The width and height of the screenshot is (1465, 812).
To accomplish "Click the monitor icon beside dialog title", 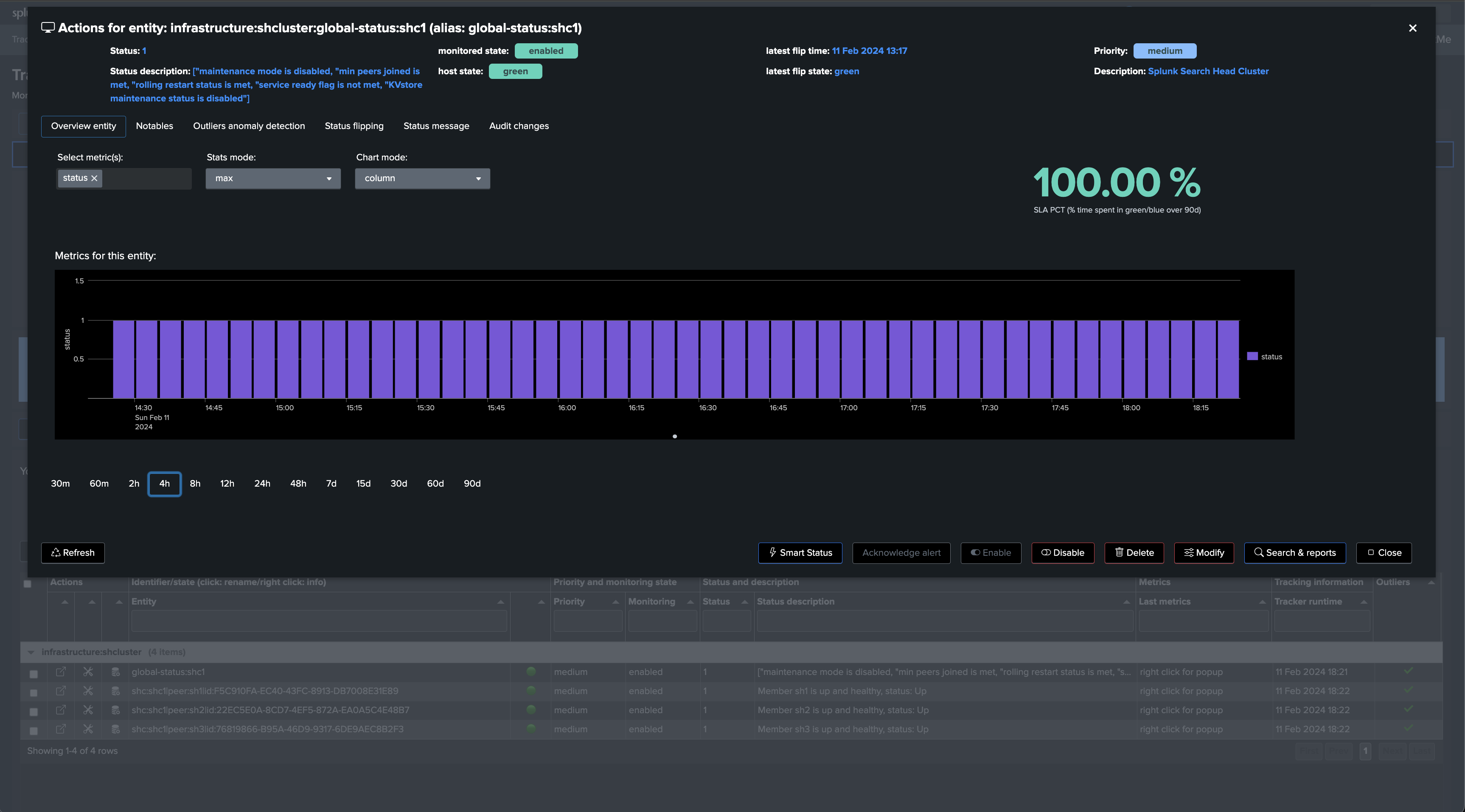I will [48, 28].
